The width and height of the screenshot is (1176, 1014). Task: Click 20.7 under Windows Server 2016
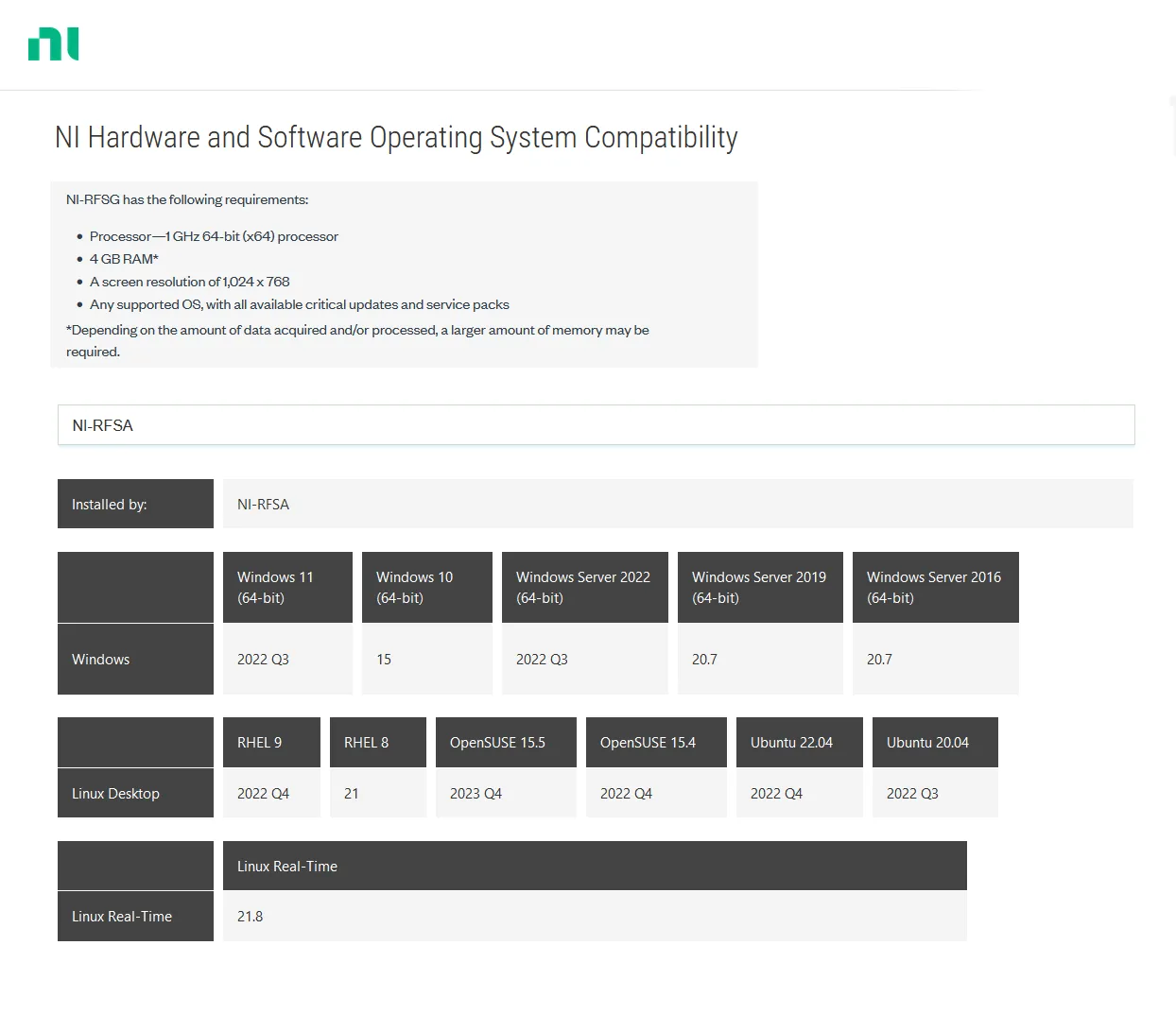point(936,659)
